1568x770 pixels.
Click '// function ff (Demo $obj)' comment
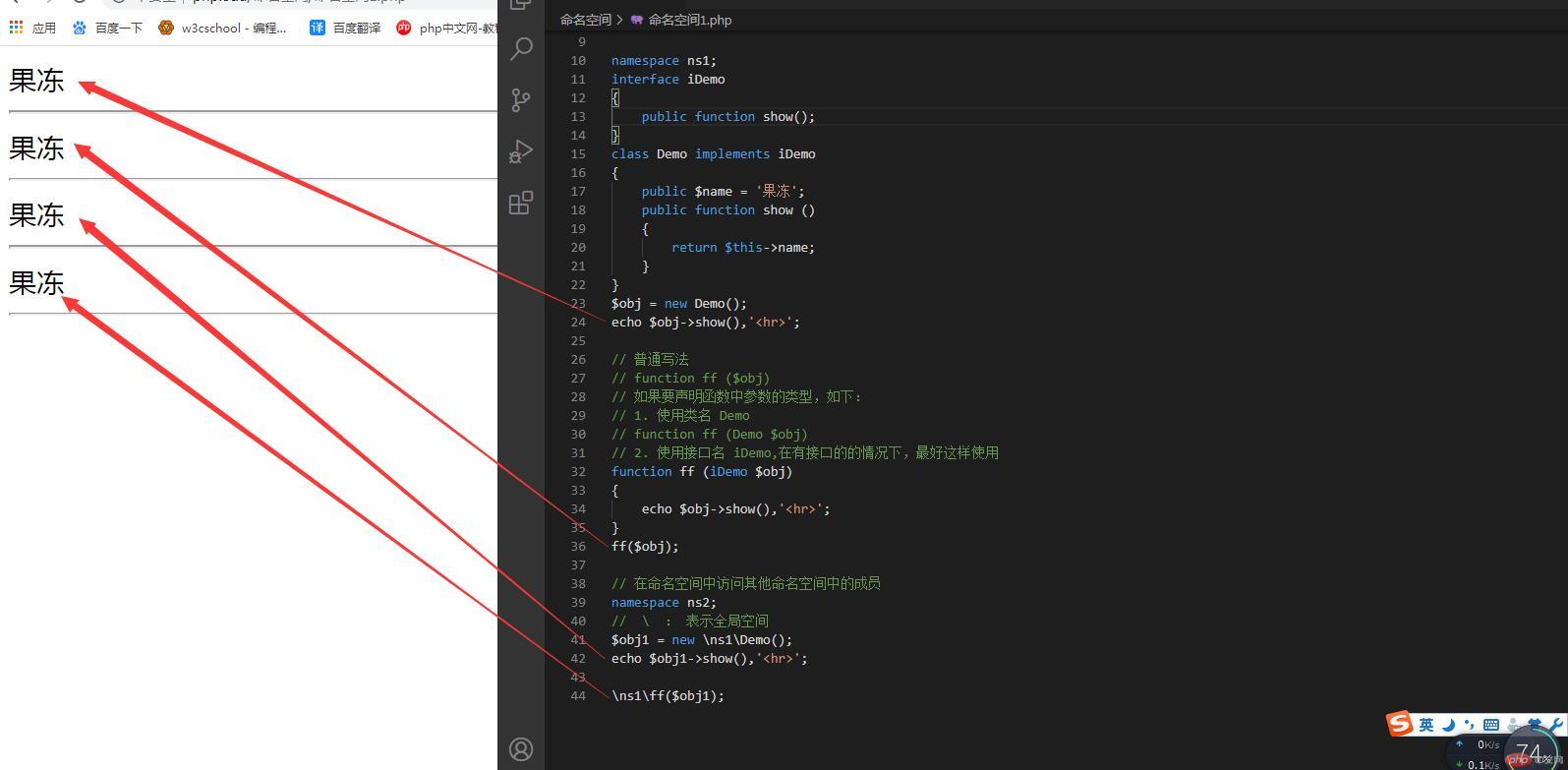(x=709, y=434)
